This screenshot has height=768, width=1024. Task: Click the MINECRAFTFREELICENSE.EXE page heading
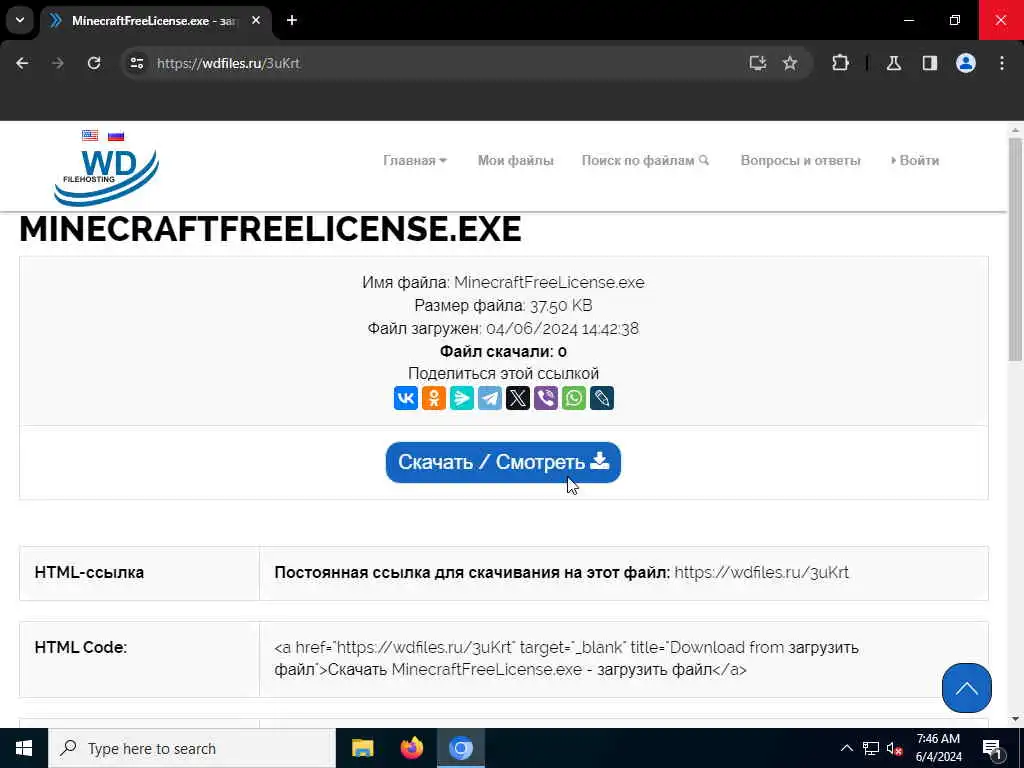pos(270,229)
